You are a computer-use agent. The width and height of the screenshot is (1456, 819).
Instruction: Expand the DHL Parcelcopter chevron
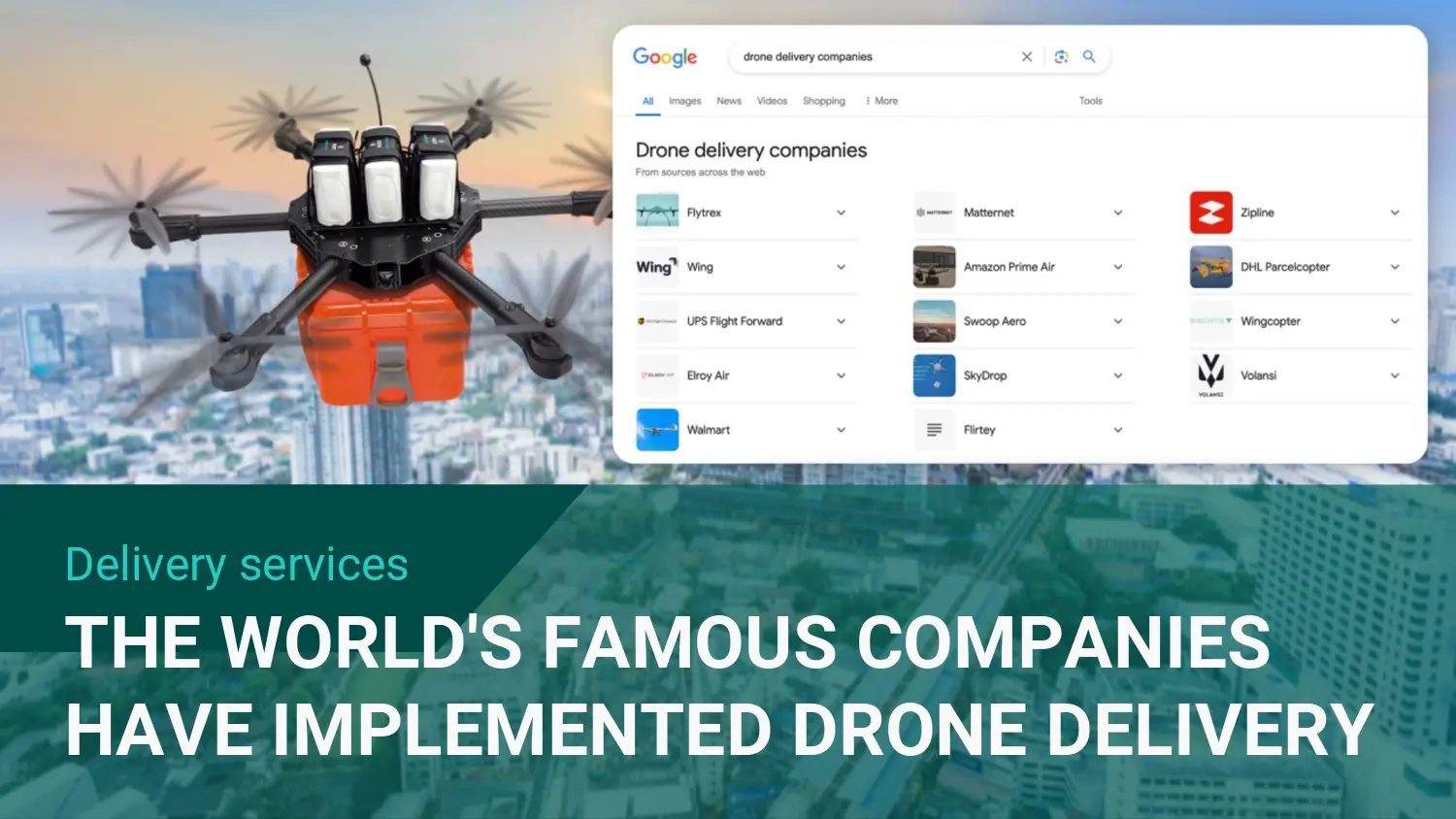(1394, 267)
